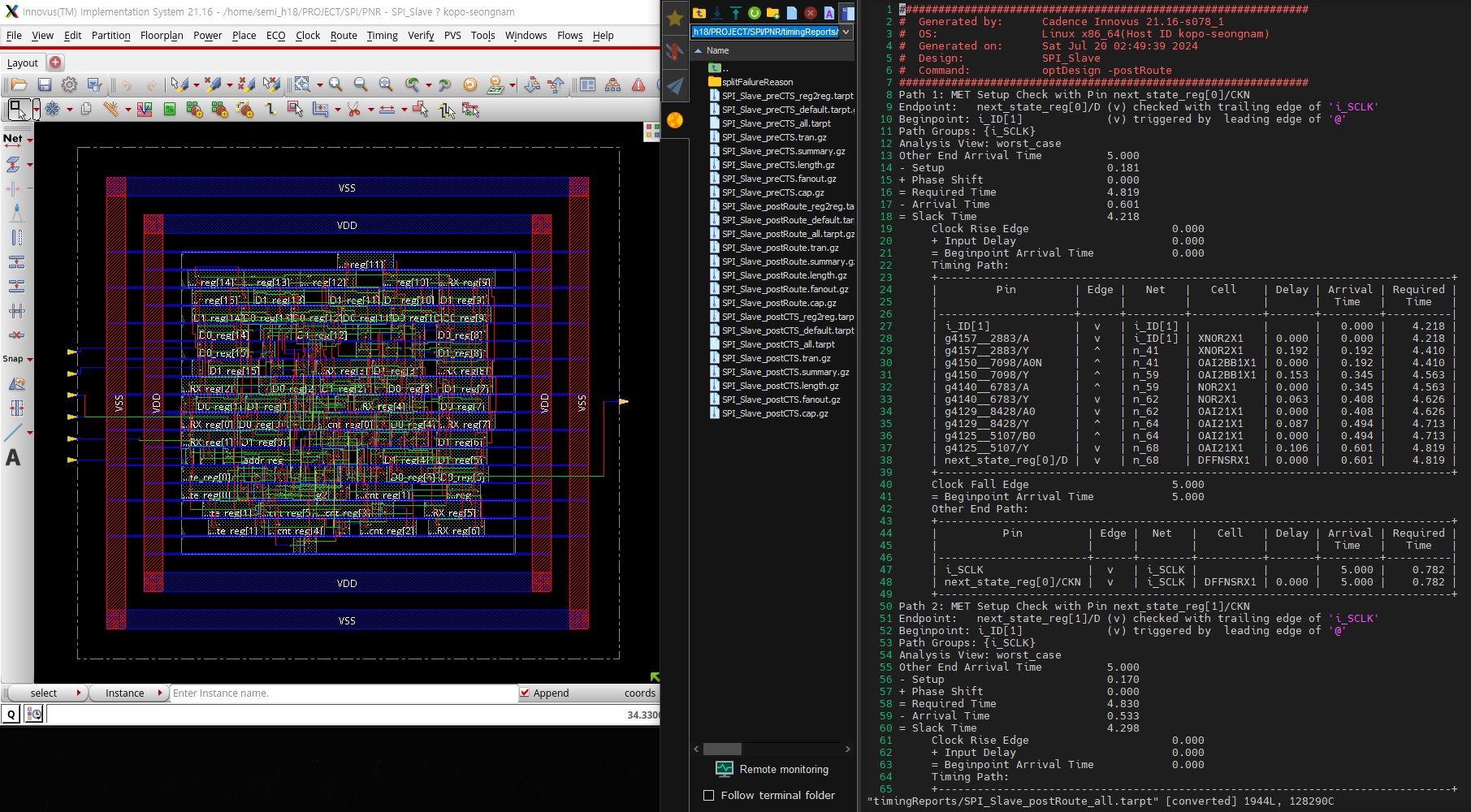Click the command input field beside Q

(x=353, y=715)
